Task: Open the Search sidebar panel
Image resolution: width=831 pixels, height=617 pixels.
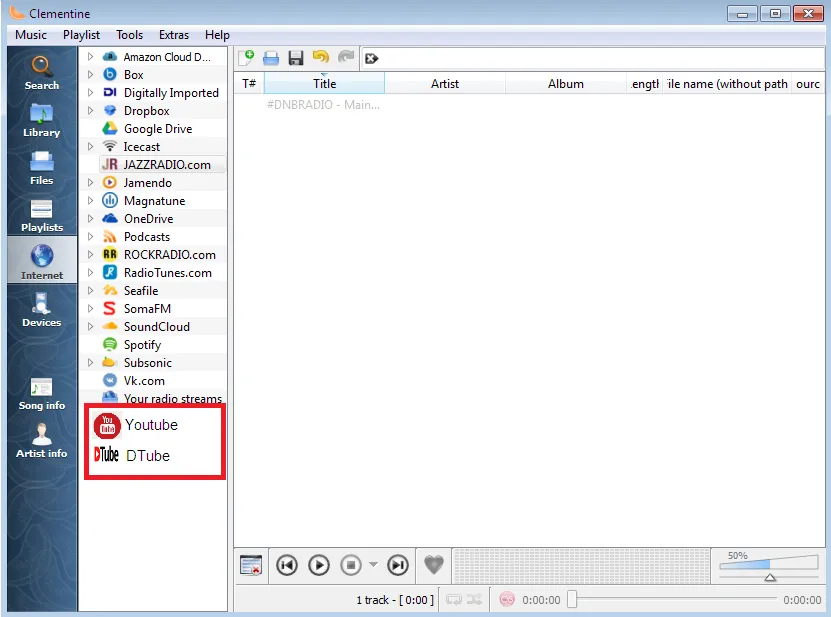Action: pyautogui.click(x=42, y=73)
